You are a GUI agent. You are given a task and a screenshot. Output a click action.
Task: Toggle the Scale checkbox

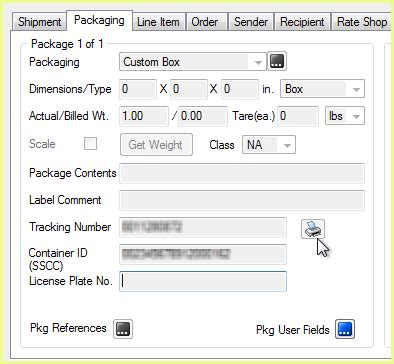90,144
